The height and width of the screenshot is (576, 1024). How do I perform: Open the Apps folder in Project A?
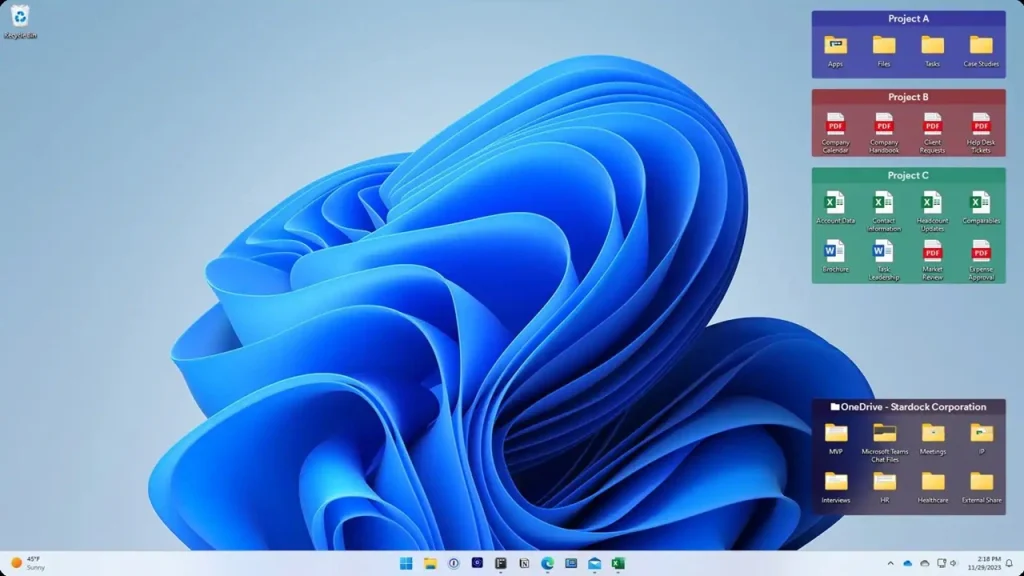click(835, 47)
